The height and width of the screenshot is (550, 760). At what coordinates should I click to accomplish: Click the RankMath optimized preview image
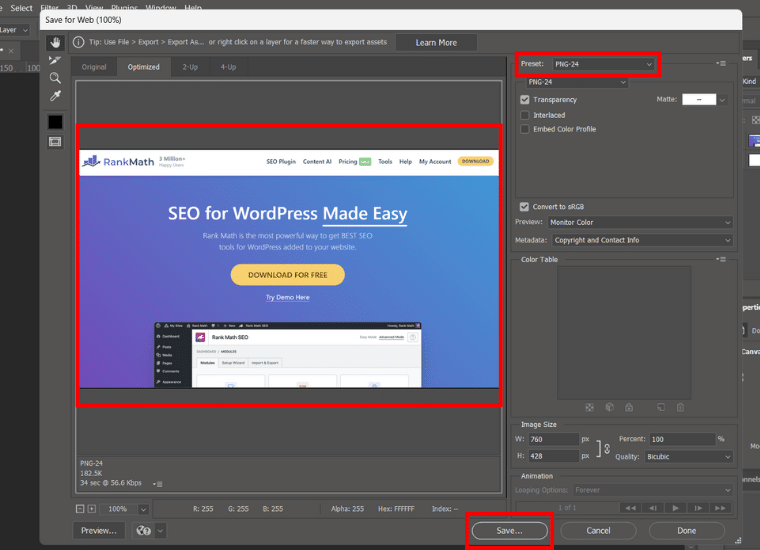point(289,269)
